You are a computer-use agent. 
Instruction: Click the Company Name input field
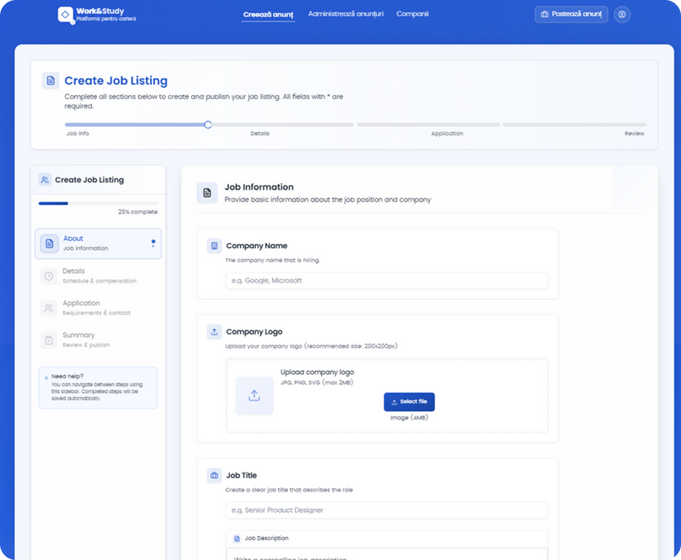pyautogui.click(x=387, y=281)
